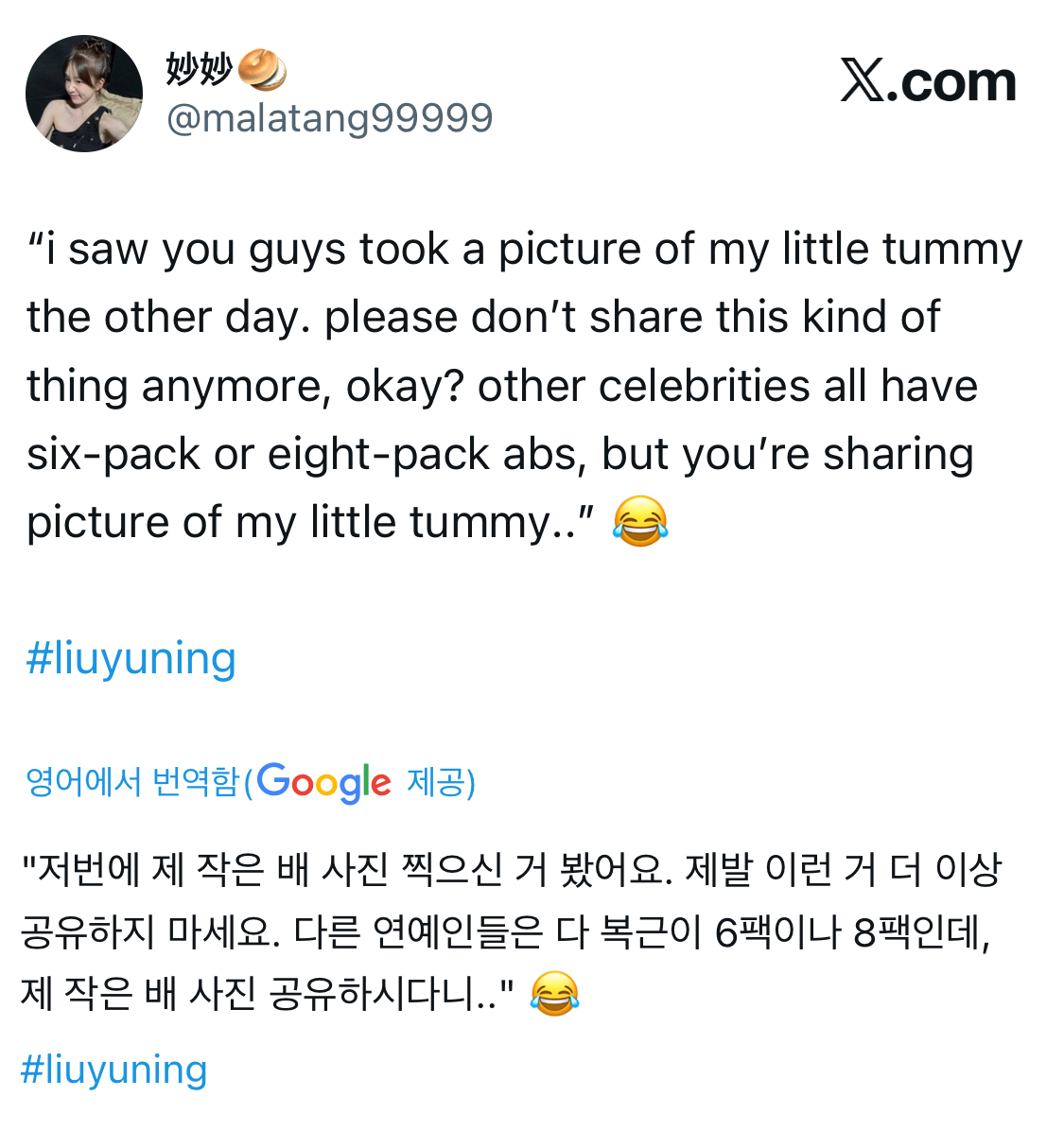Click the Korean line starting '"저번에 제 작은 배'
Viewport: 1064px width, 1131px height.
[x=511, y=870]
